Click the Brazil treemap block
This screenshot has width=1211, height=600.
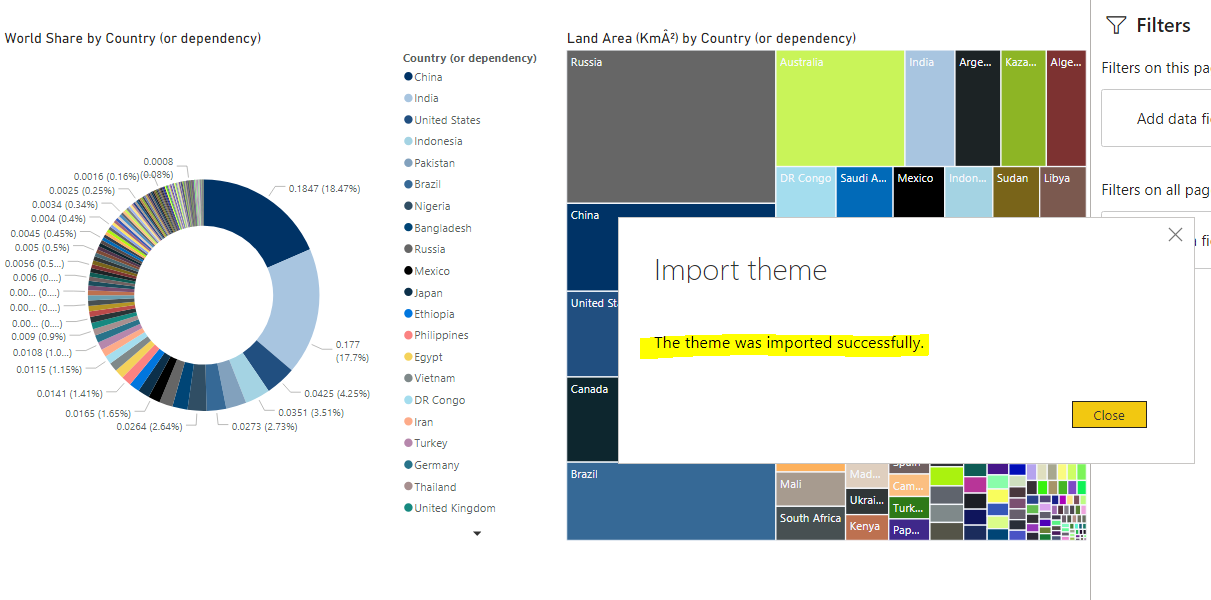click(x=670, y=502)
